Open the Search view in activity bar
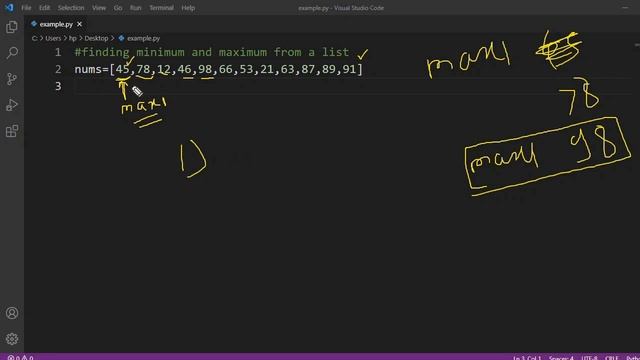640x360 pixels. pyautogui.click(x=12, y=53)
